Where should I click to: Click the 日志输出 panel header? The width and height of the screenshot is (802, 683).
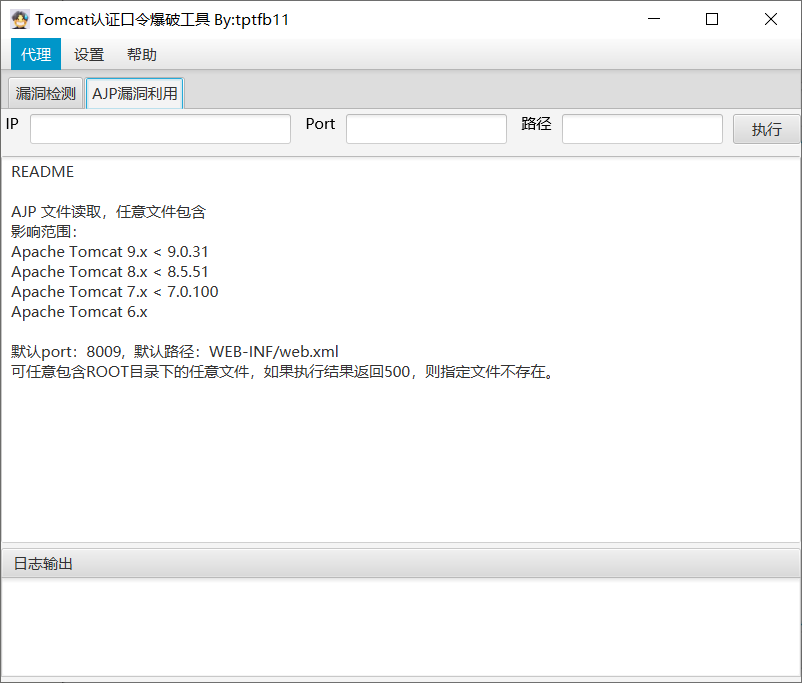[401, 563]
